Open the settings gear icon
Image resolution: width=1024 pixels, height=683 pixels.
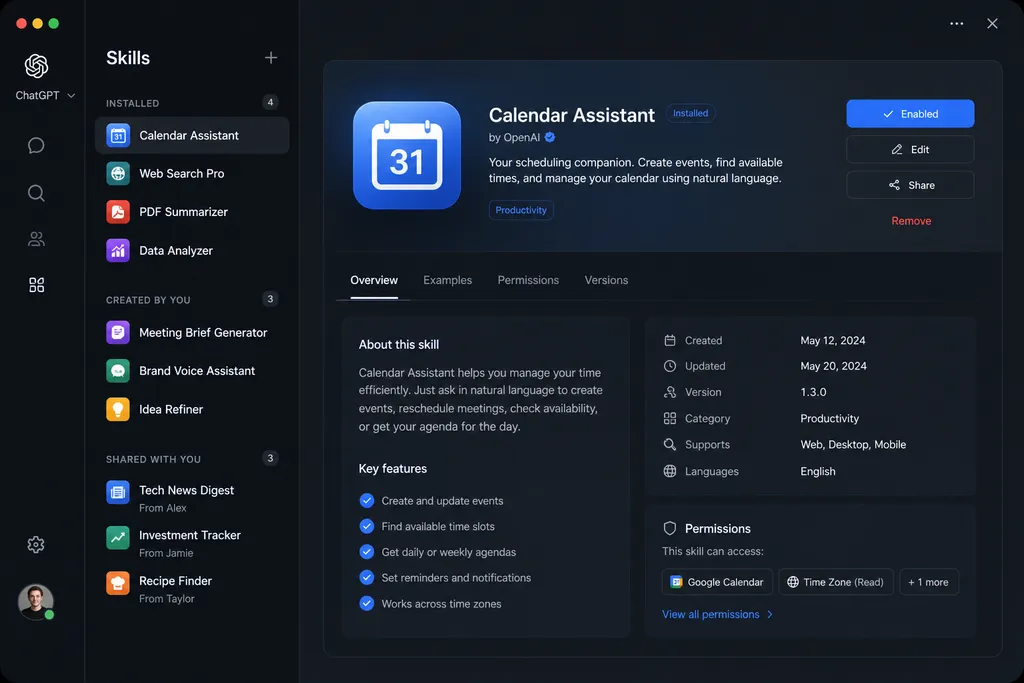coord(36,544)
